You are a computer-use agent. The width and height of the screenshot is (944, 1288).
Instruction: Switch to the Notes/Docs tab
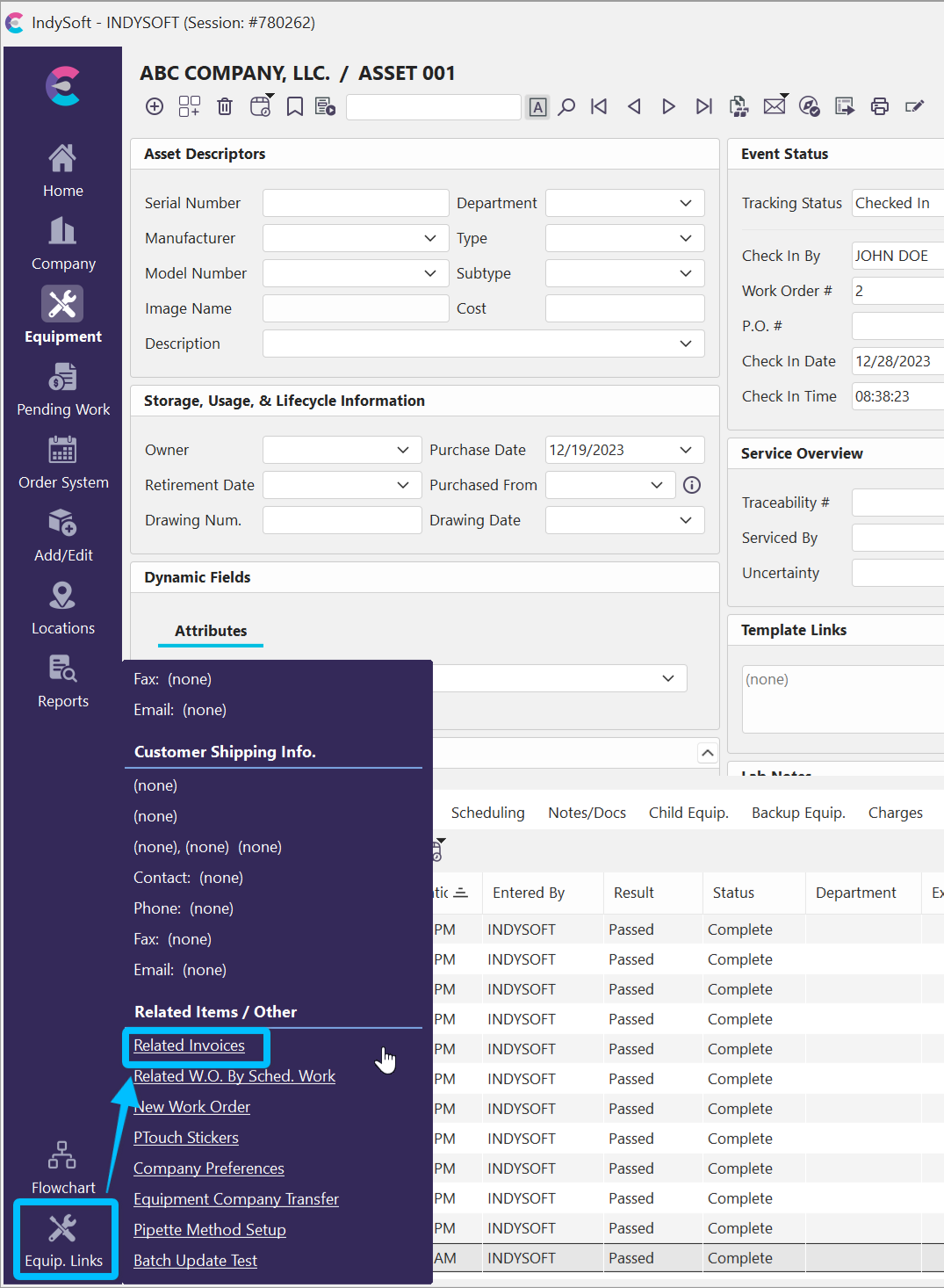pos(587,813)
